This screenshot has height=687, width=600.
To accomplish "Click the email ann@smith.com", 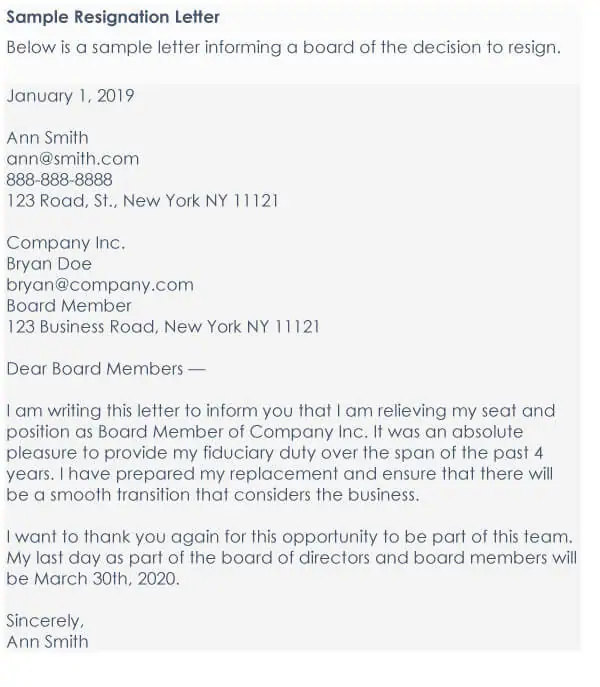I will pyautogui.click(x=73, y=159).
